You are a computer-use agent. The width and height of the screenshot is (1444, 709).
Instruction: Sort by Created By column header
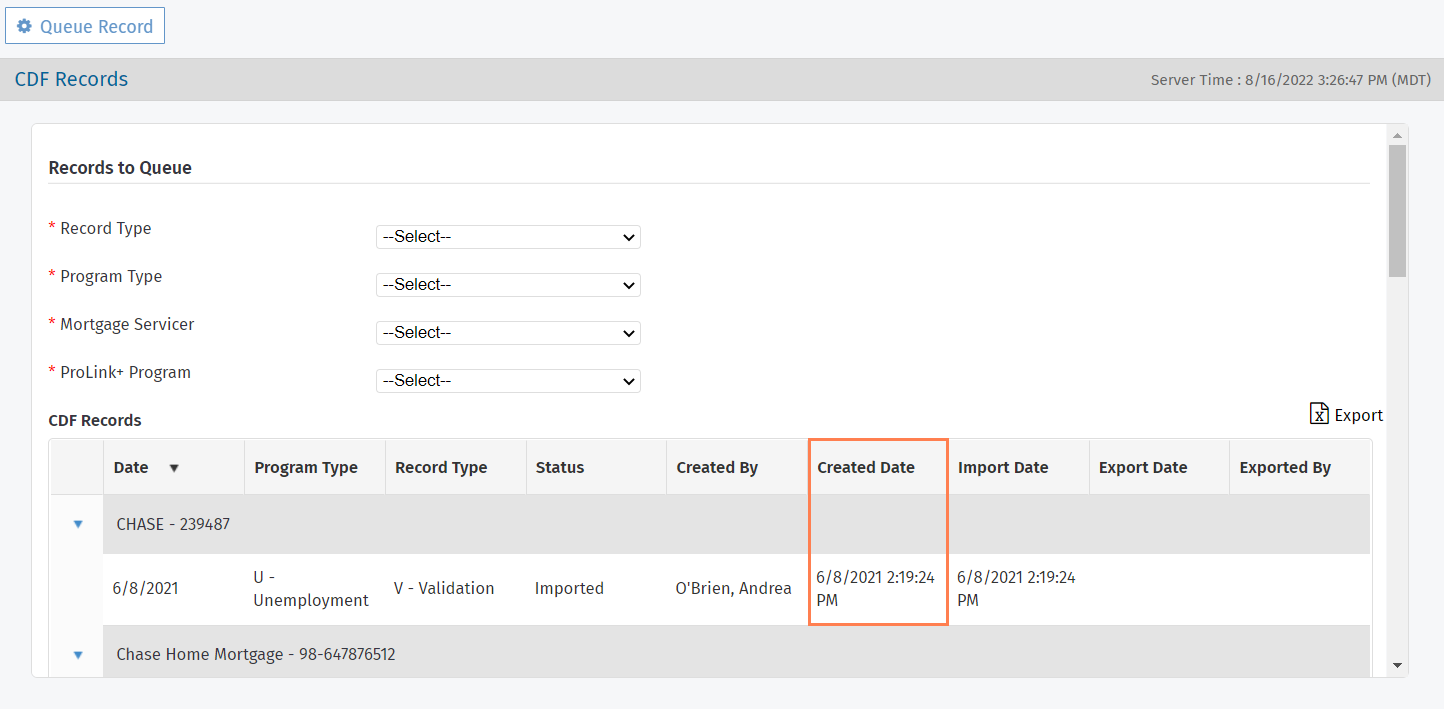click(717, 468)
